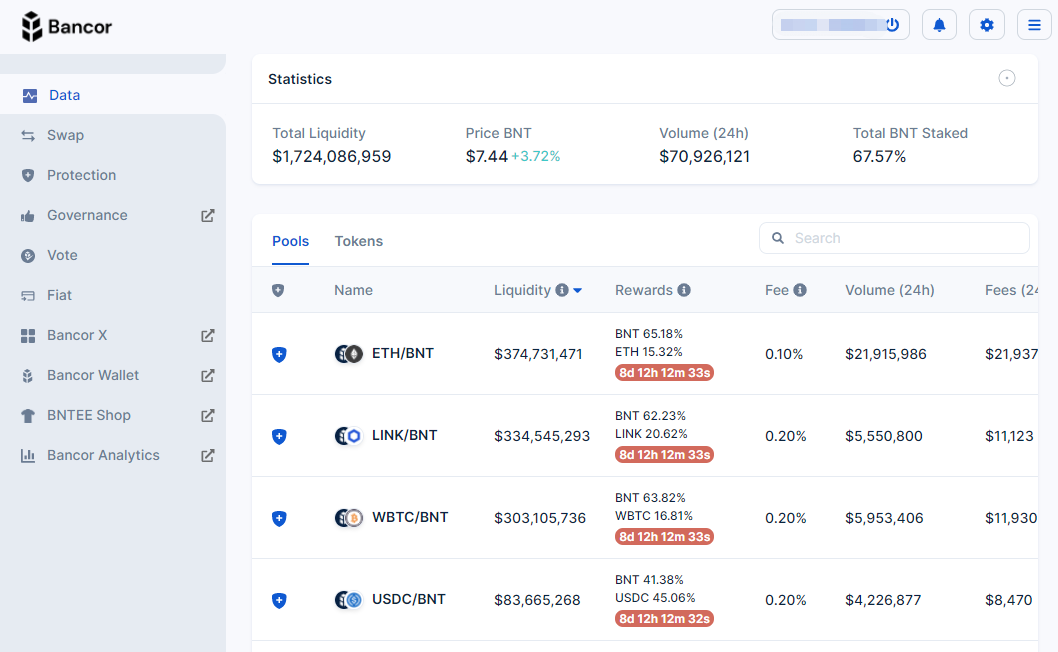The width and height of the screenshot is (1058, 652).
Task: Switch to the Tokens tab
Action: [358, 241]
